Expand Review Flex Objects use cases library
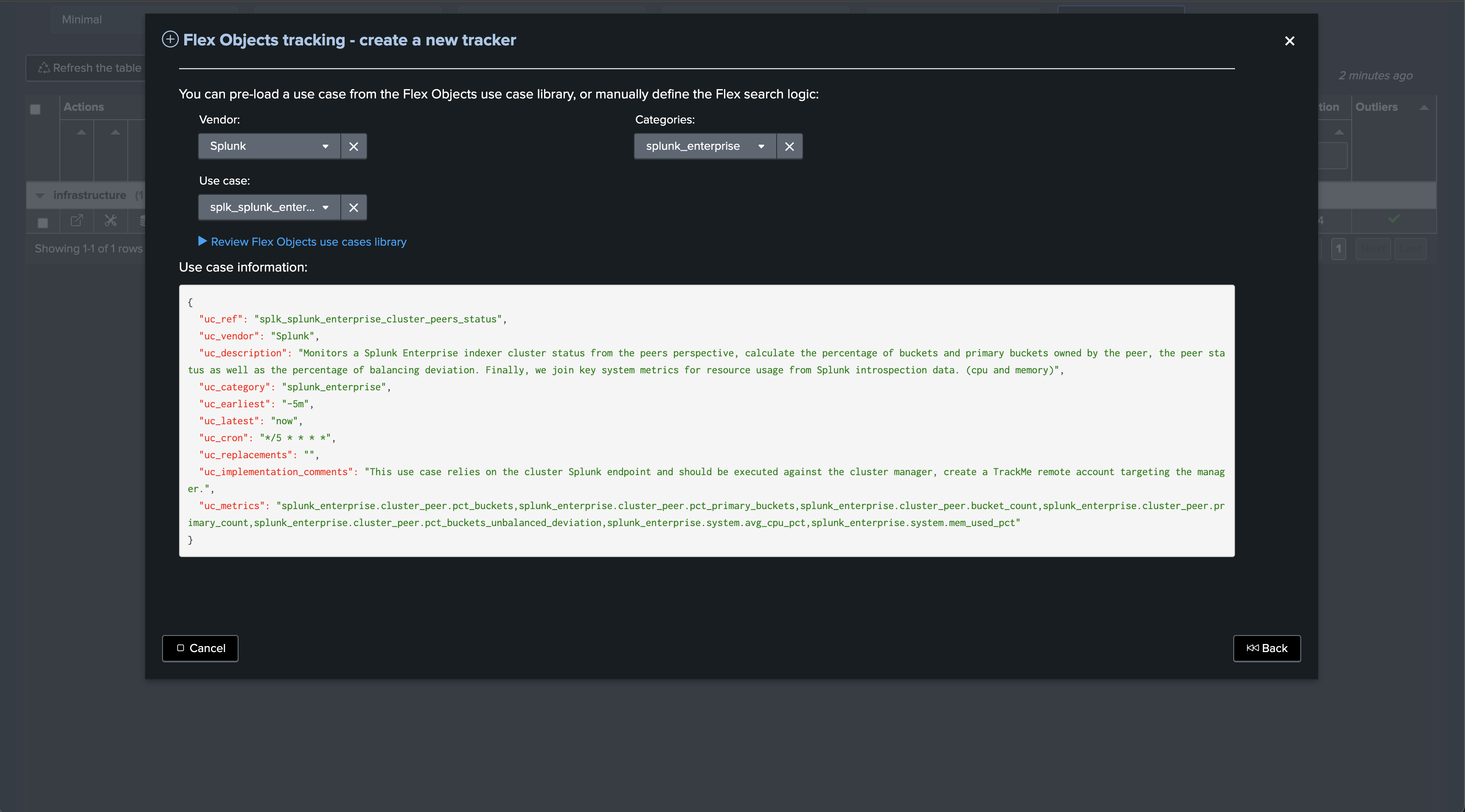This screenshot has width=1465, height=812. pyautogui.click(x=303, y=242)
